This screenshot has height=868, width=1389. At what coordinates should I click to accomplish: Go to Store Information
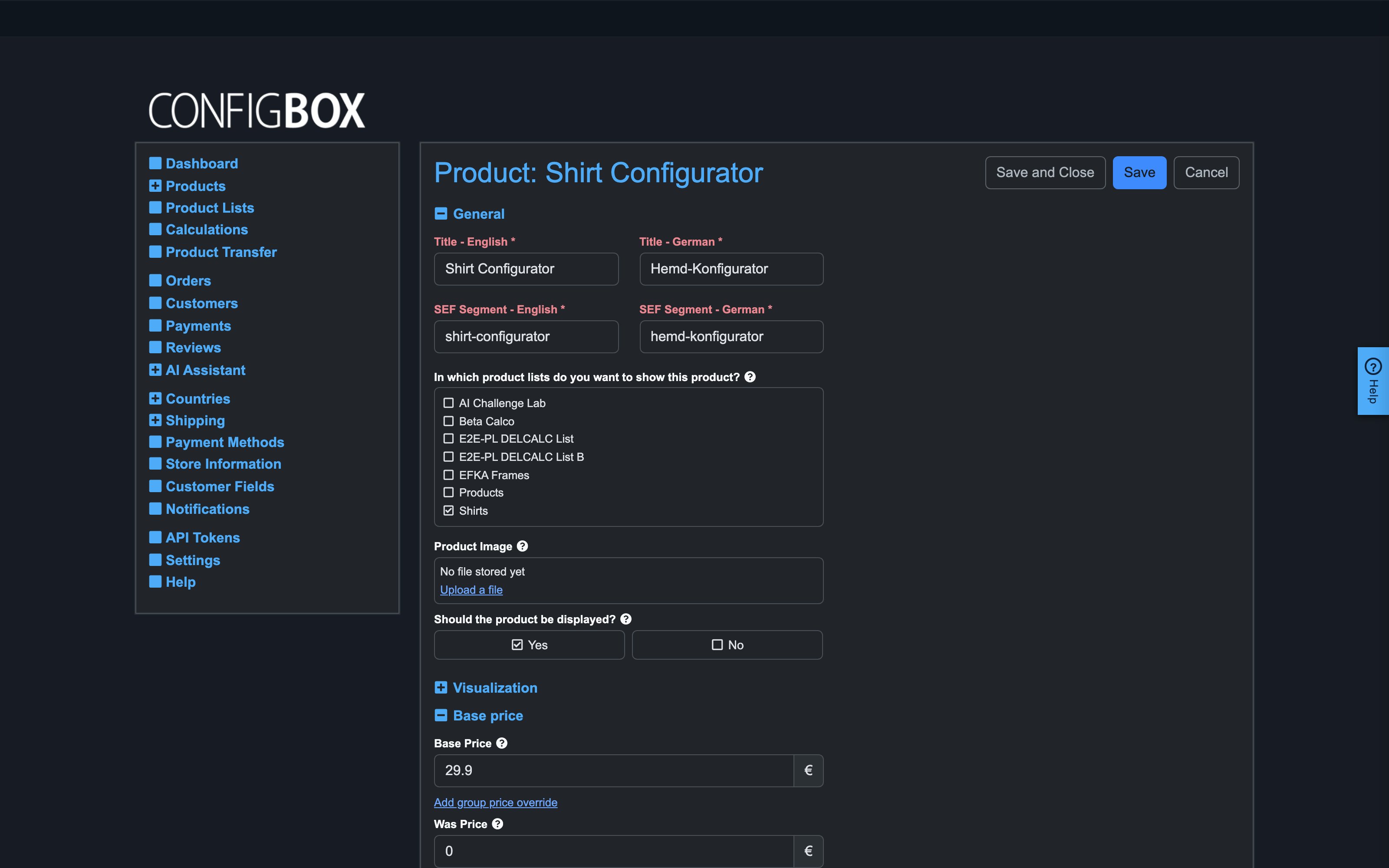point(223,464)
